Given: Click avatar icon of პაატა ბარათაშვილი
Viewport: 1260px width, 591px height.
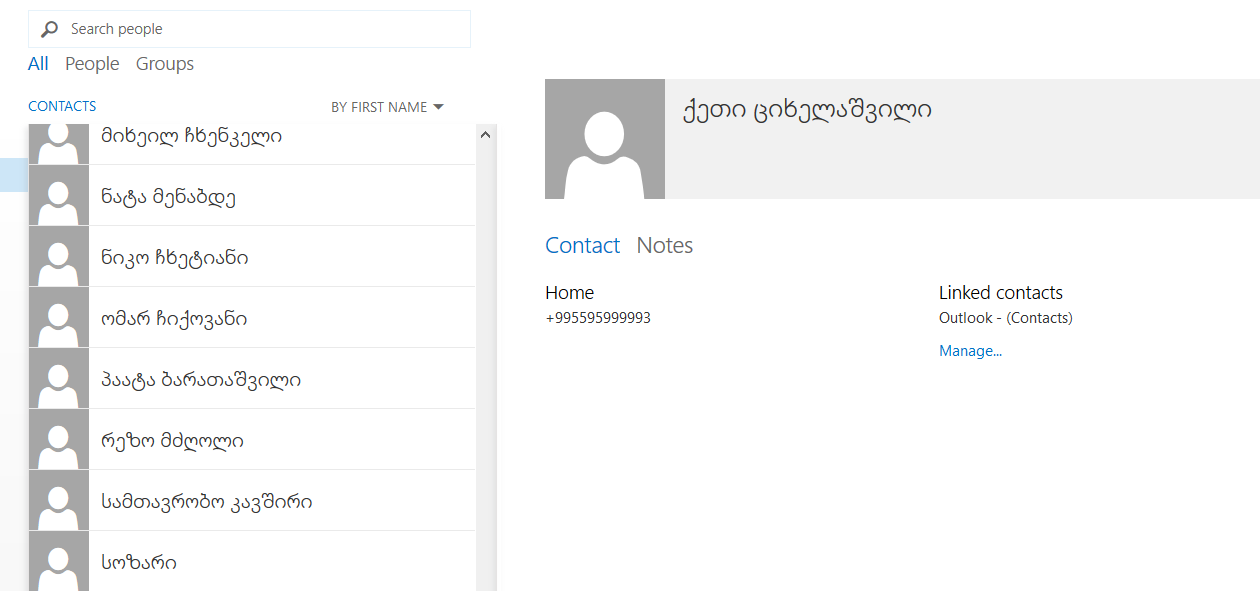Looking at the screenshot, I should [x=59, y=379].
